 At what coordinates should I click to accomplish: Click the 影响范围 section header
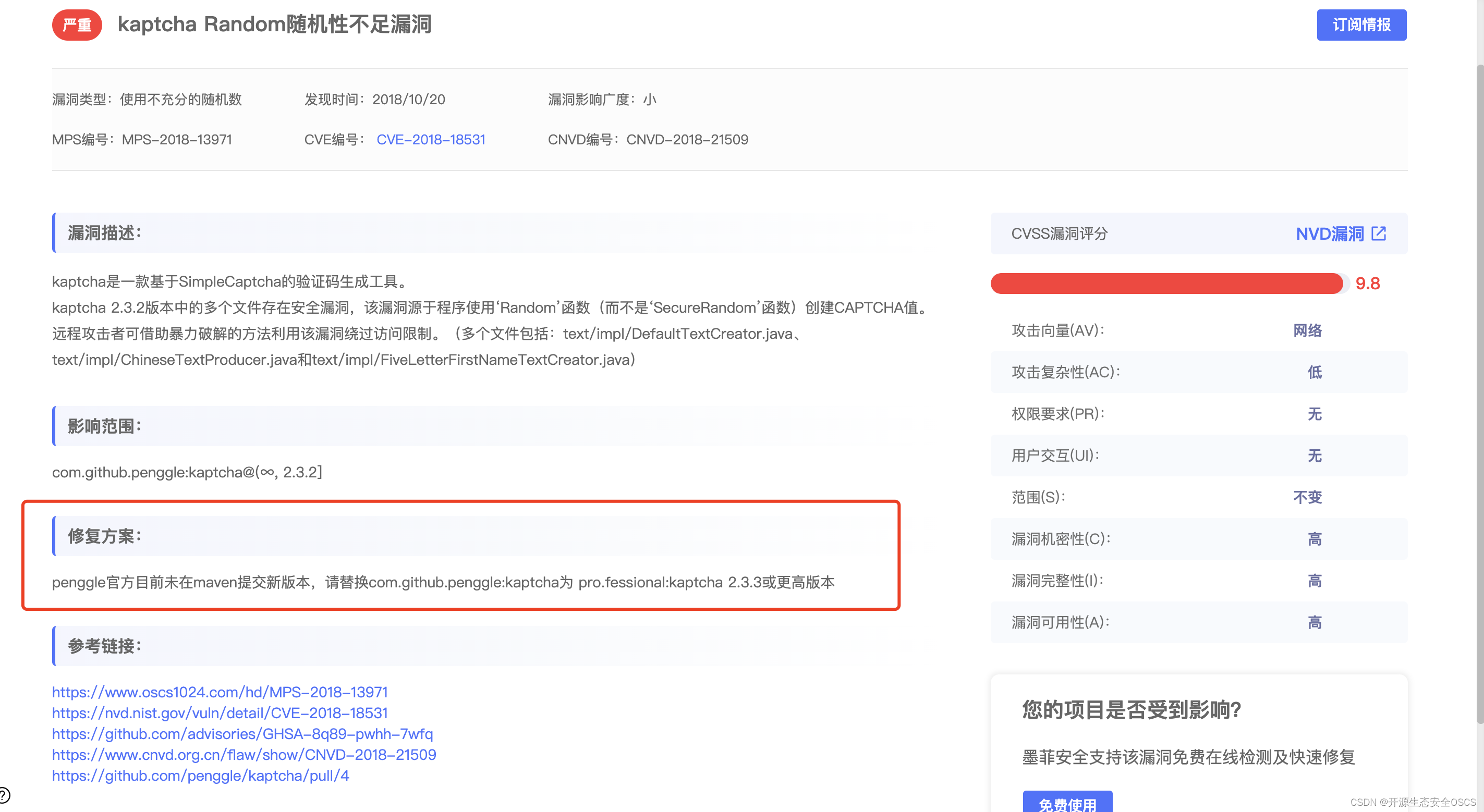(104, 426)
